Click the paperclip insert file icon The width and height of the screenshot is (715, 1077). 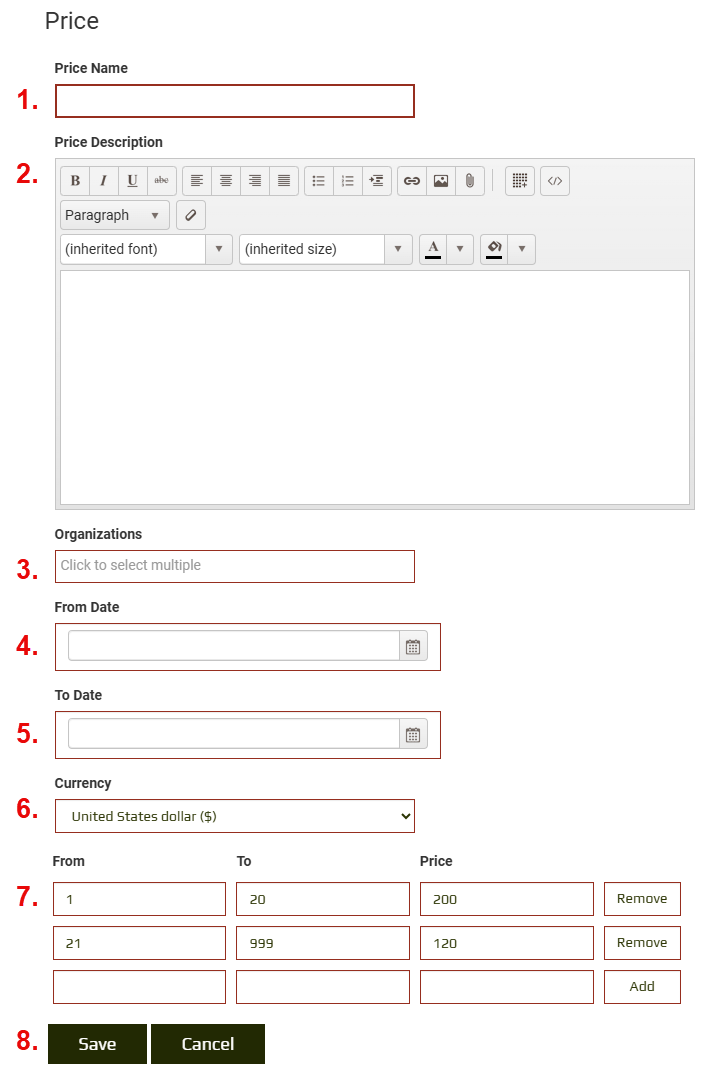click(469, 181)
